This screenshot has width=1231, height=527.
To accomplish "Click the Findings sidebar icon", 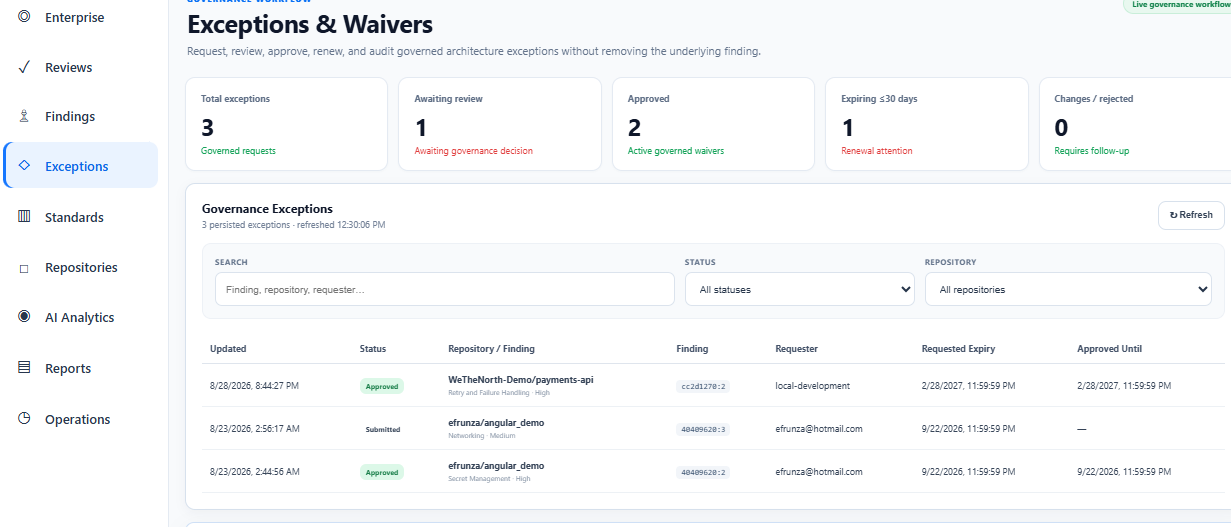I will pos(24,116).
